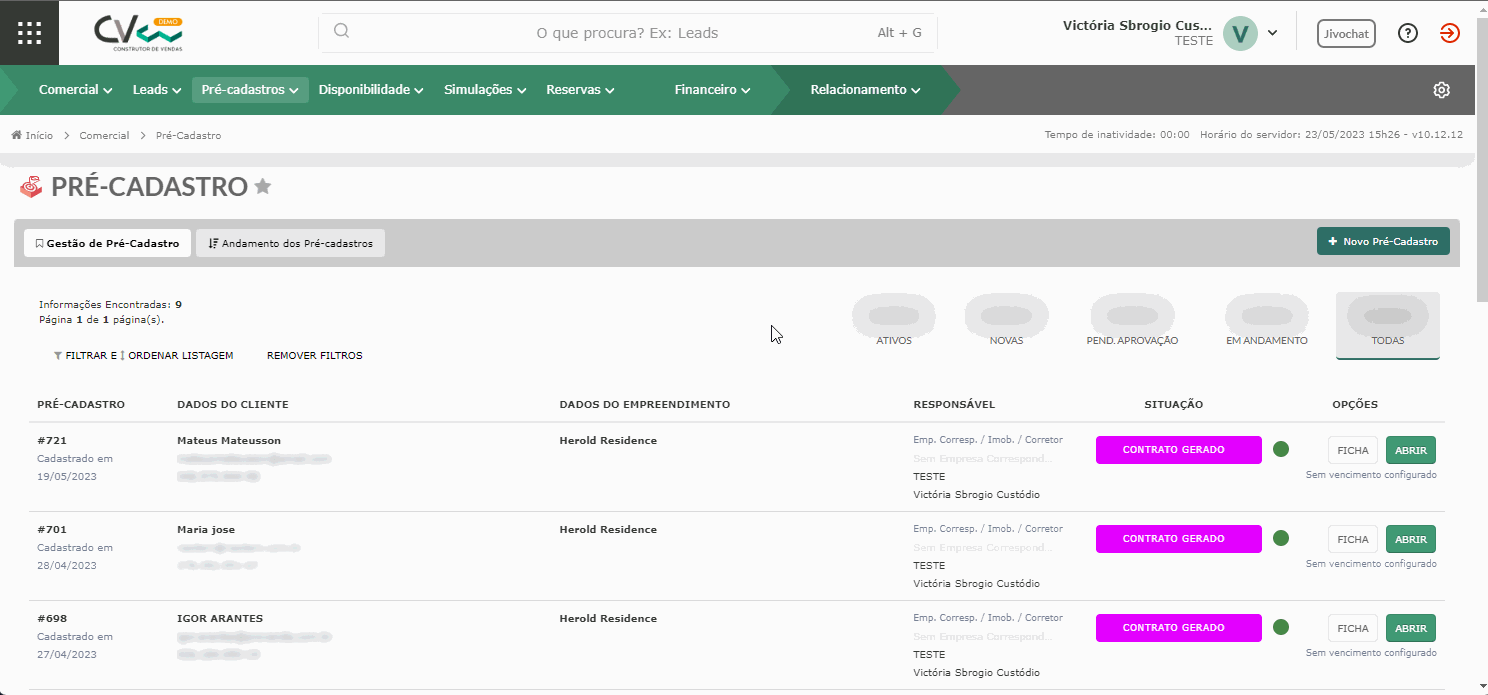The height and width of the screenshot is (695, 1488).
Task: Open the Disponibilidade menu dropdown
Action: pos(371,90)
